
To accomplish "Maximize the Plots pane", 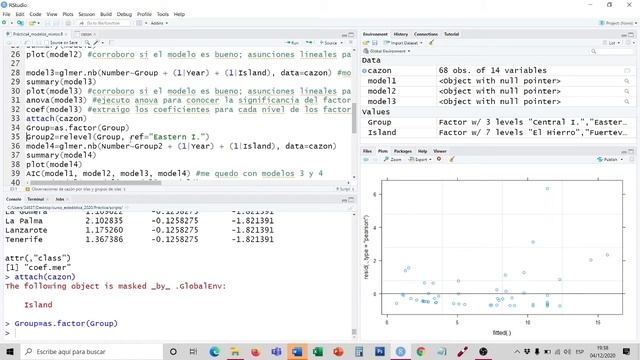I will 631,151.
